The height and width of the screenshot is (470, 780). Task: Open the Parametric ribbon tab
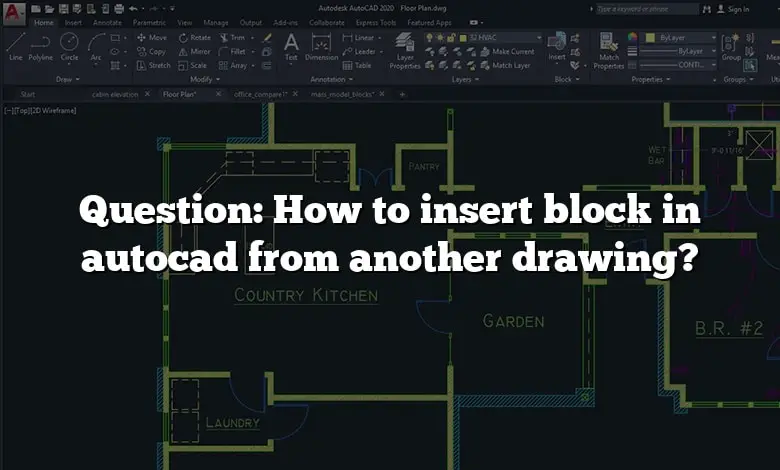pos(149,23)
